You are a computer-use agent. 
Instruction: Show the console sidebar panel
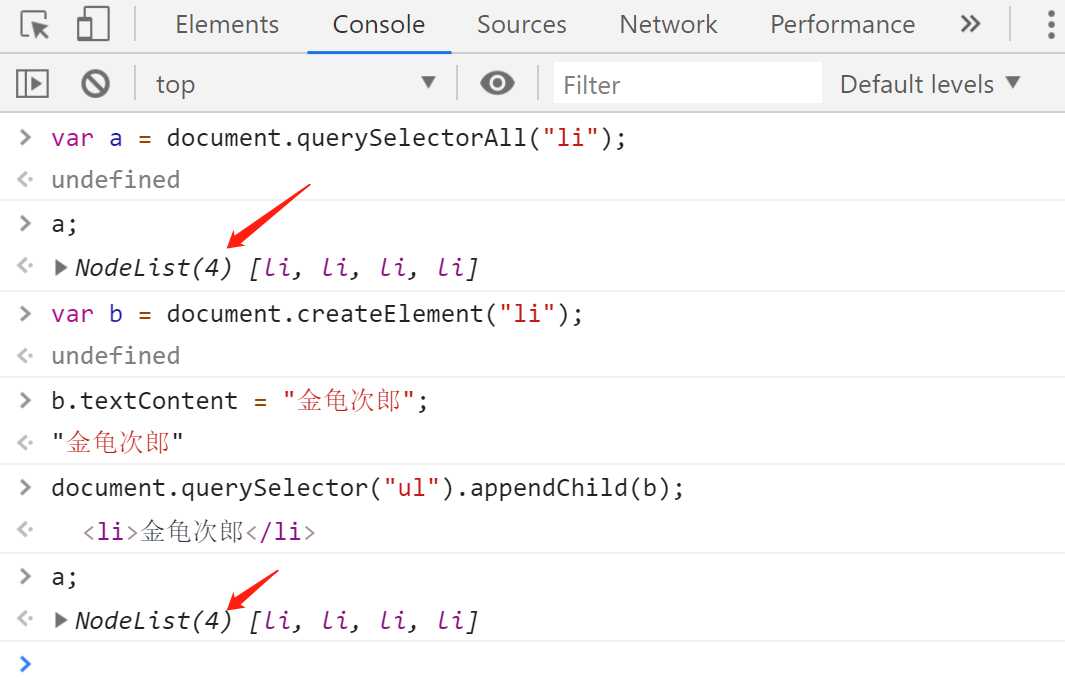(x=33, y=84)
